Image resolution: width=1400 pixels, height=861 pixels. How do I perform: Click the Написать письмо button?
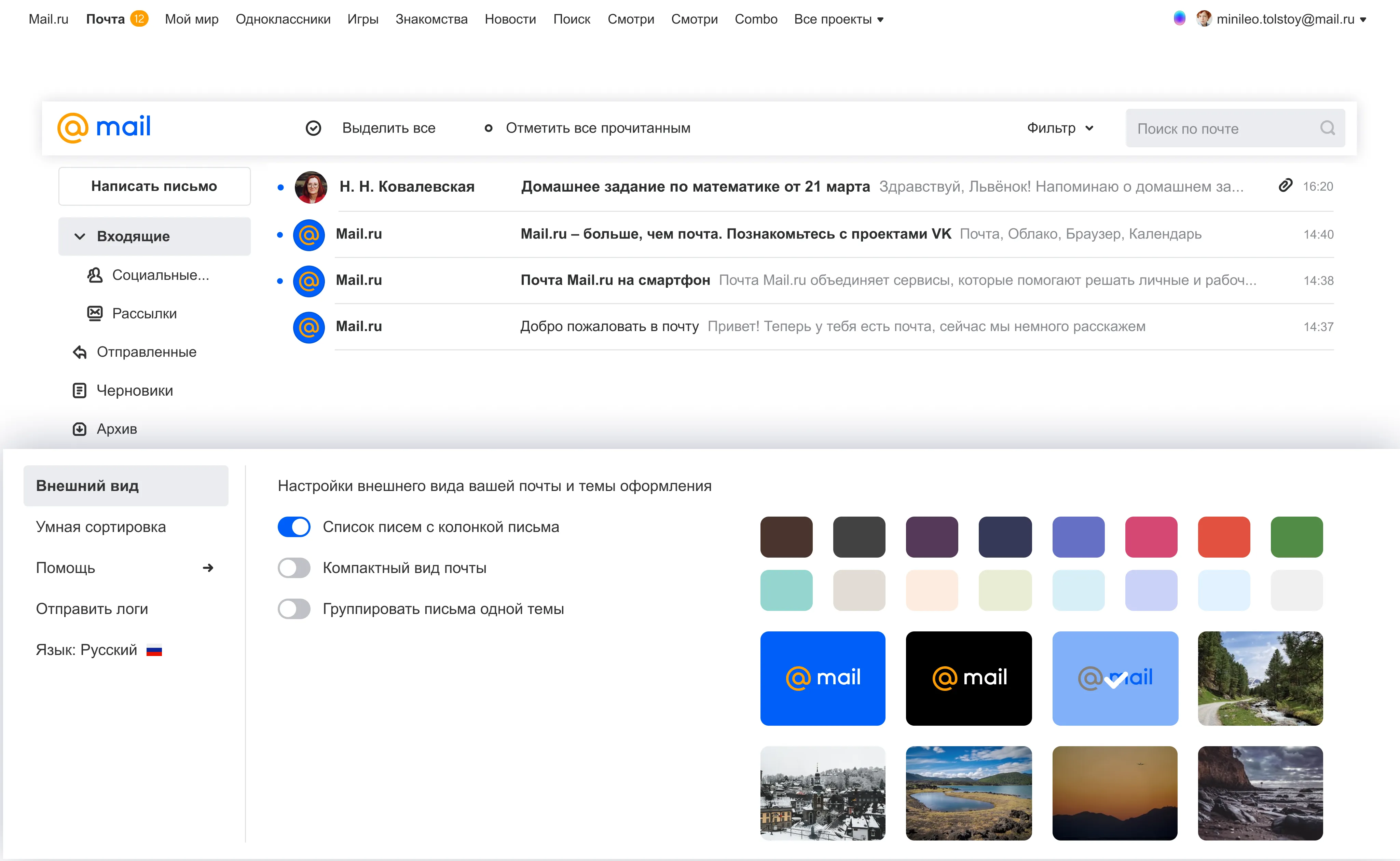(154, 186)
